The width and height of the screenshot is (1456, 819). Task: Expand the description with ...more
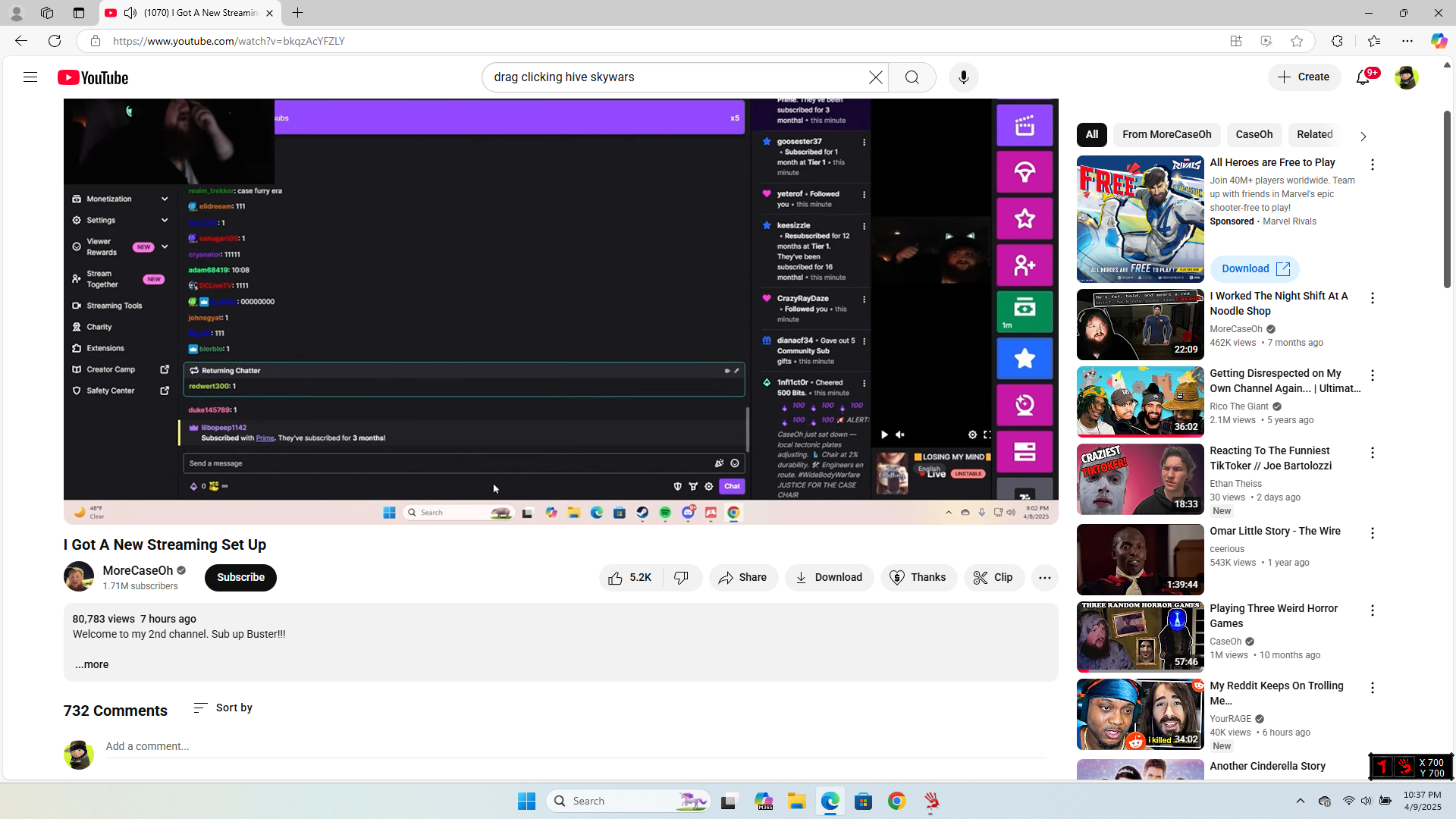pos(92,665)
